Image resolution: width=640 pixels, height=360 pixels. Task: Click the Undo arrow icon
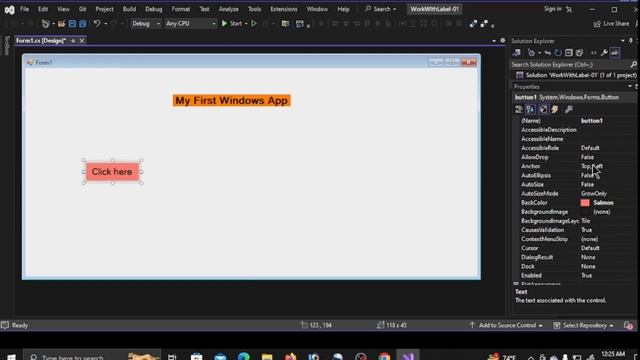[97, 24]
